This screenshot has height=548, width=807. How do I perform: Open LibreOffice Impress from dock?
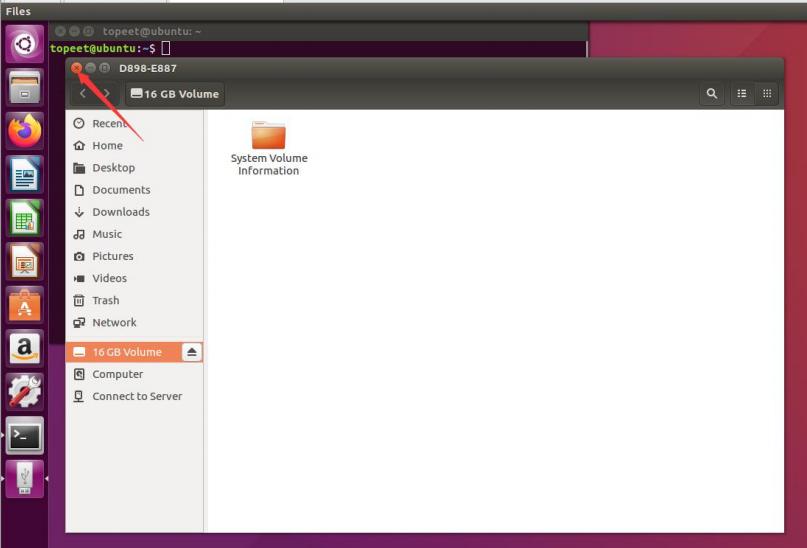(x=24, y=261)
